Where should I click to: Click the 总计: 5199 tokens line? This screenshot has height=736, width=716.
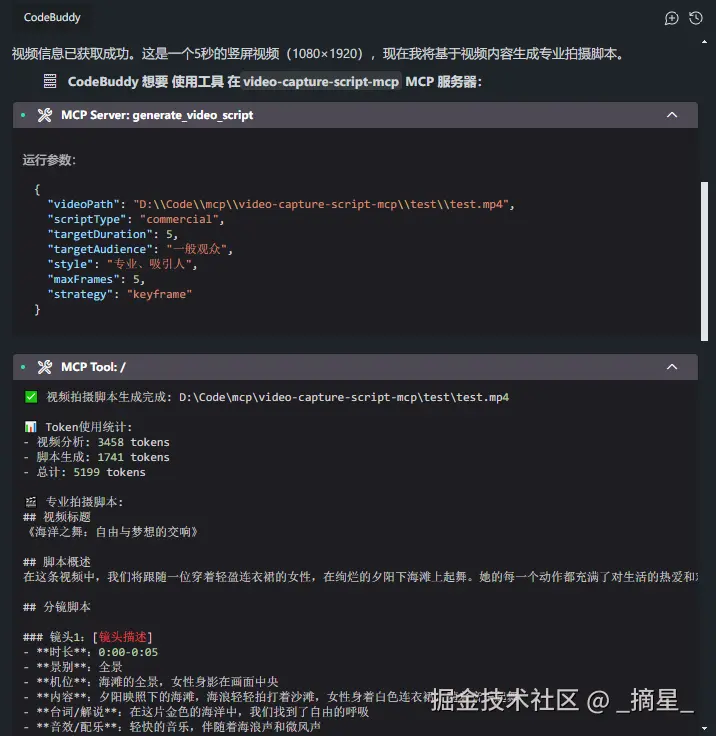[85, 472]
